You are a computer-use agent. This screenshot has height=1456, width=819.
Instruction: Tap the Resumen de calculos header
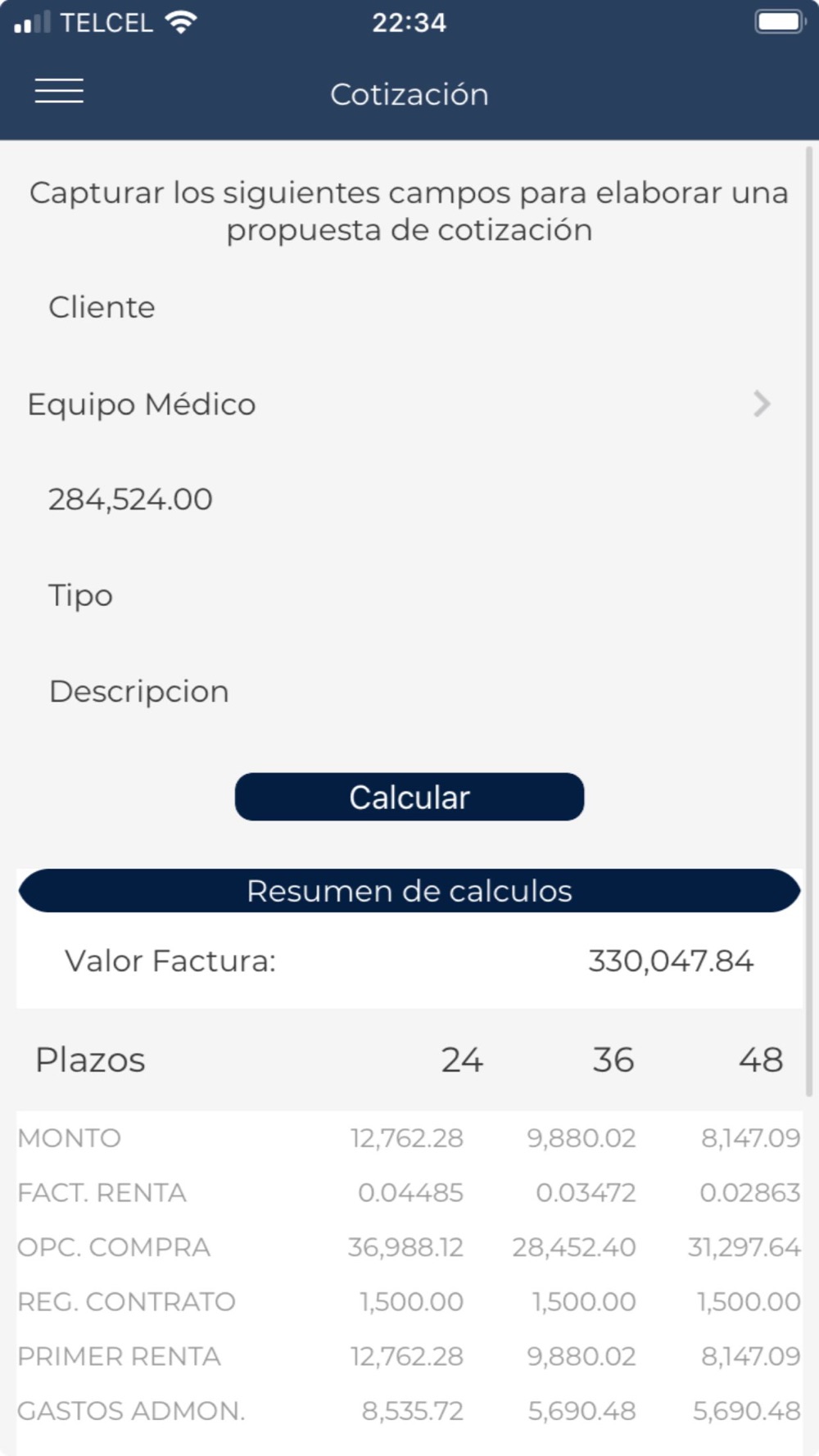[409, 891]
